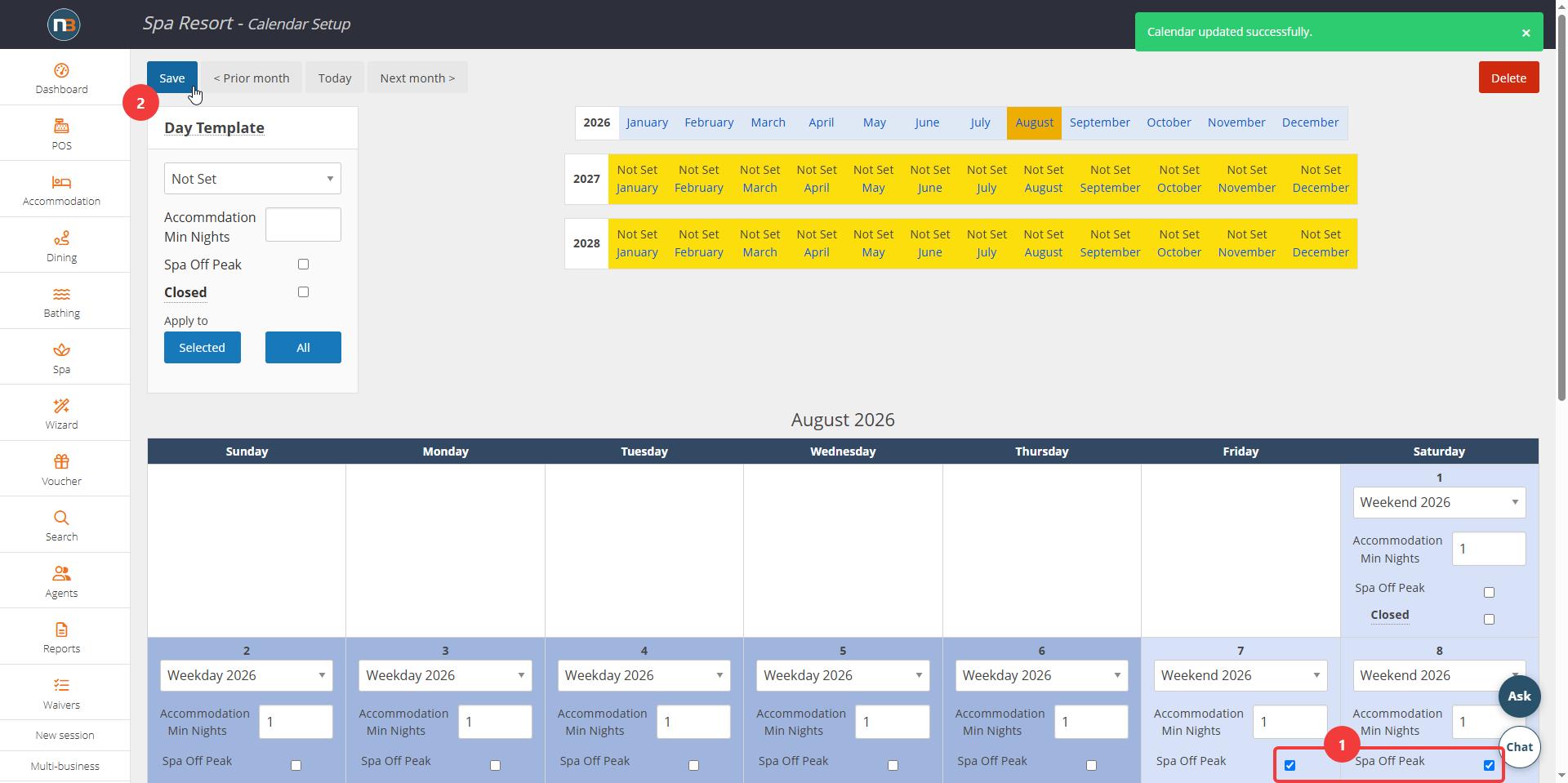Open the Reports document icon

click(x=61, y=630)
